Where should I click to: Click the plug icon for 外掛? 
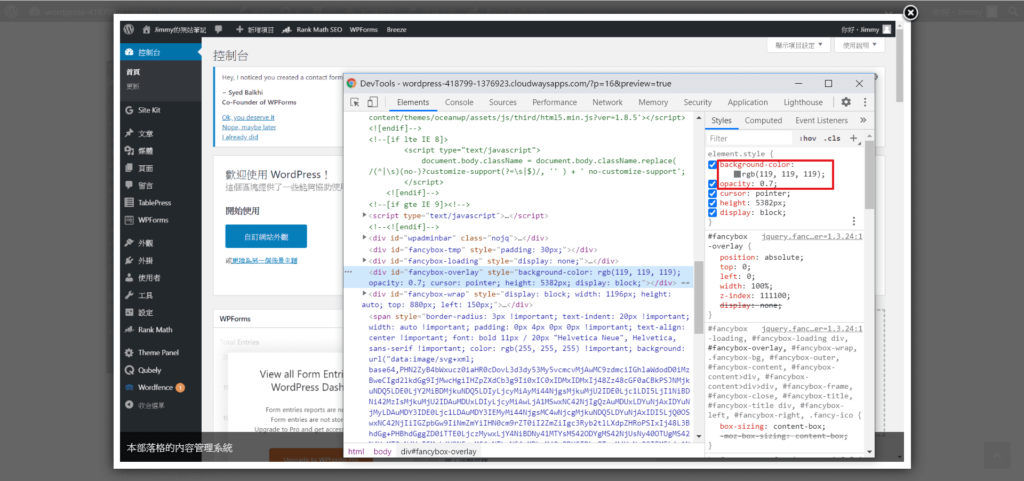click(x=129, y=260)
